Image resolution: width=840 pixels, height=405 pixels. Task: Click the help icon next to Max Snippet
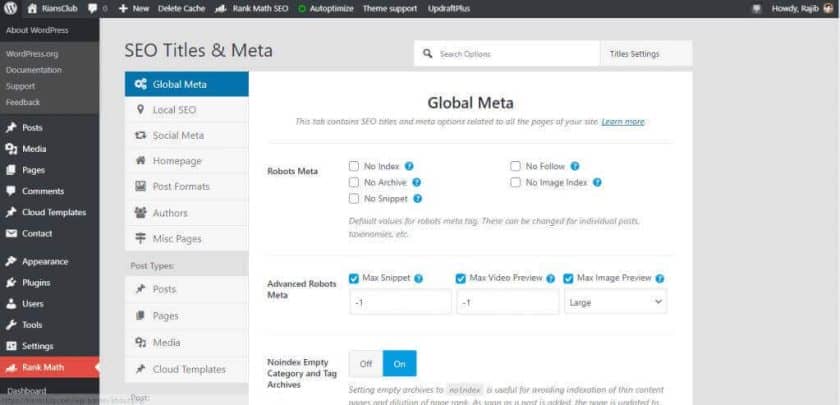(418, 279)
